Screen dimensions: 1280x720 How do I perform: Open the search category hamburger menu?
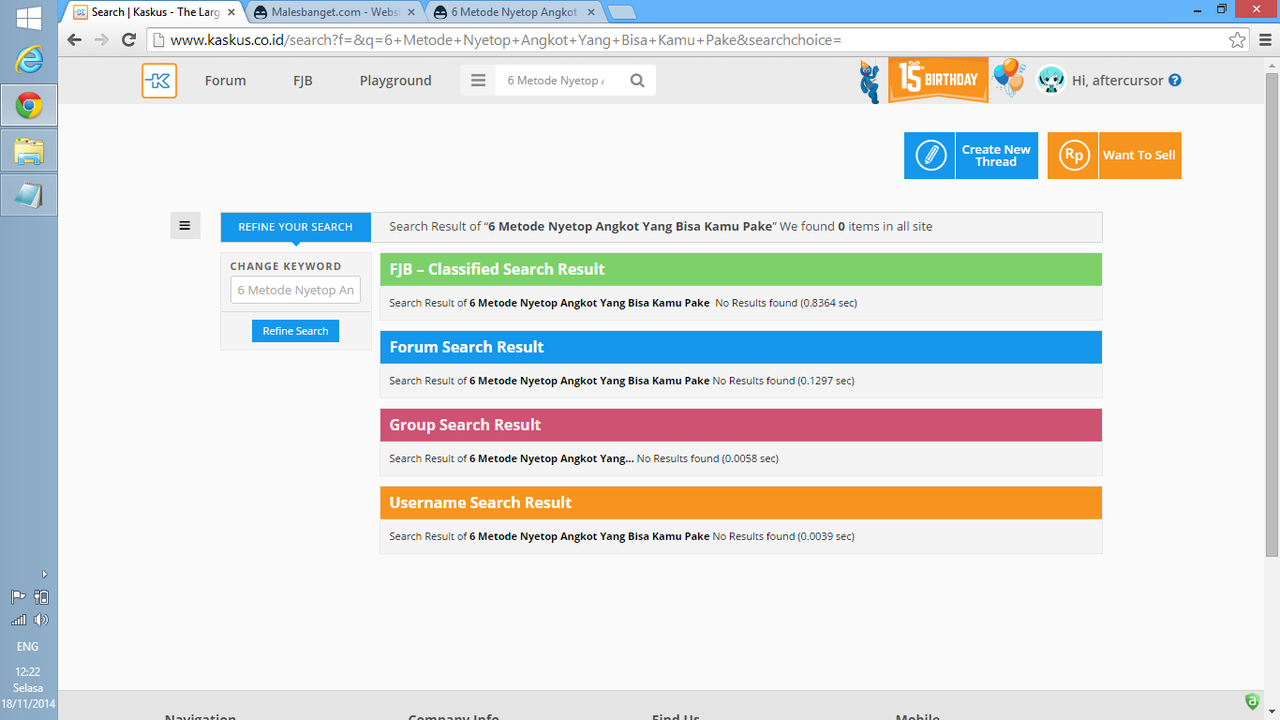[x=478, y=80]
